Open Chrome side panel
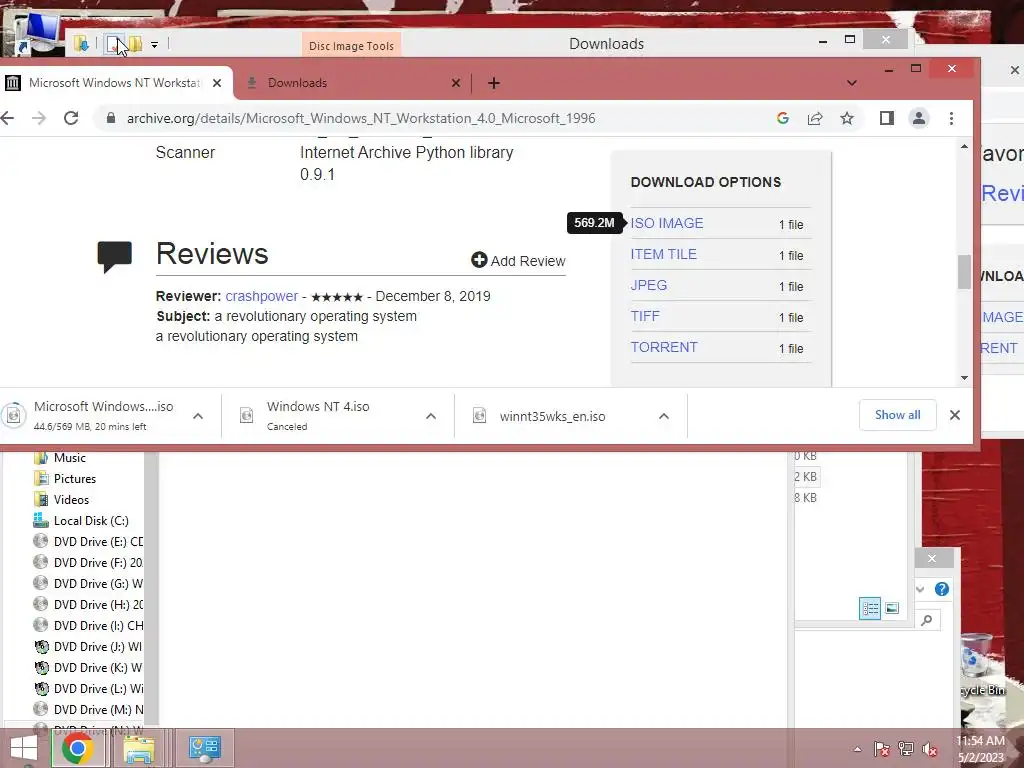Viewport: 1024px width, 768px height. click(886, 118)
